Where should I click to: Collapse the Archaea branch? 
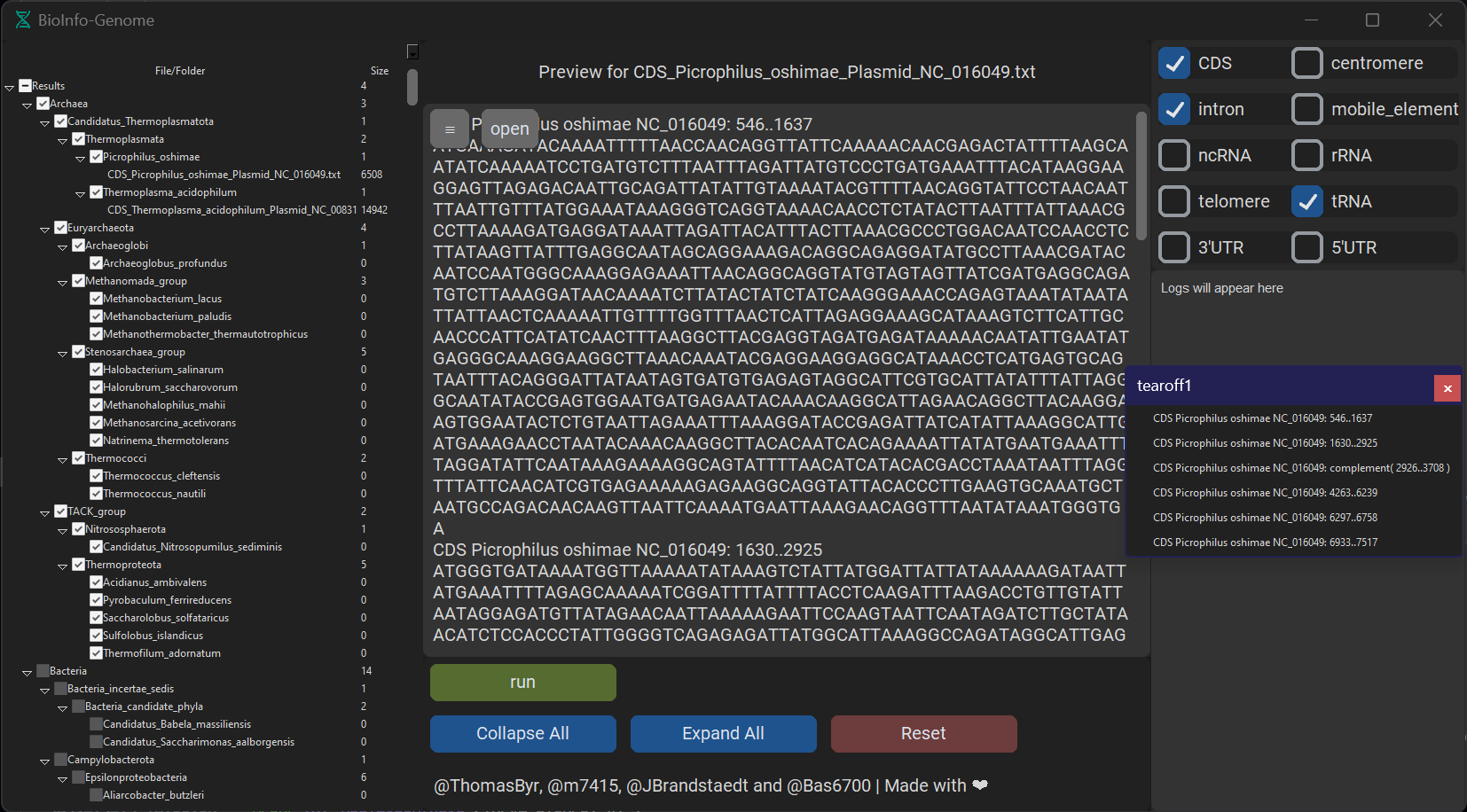27,105
